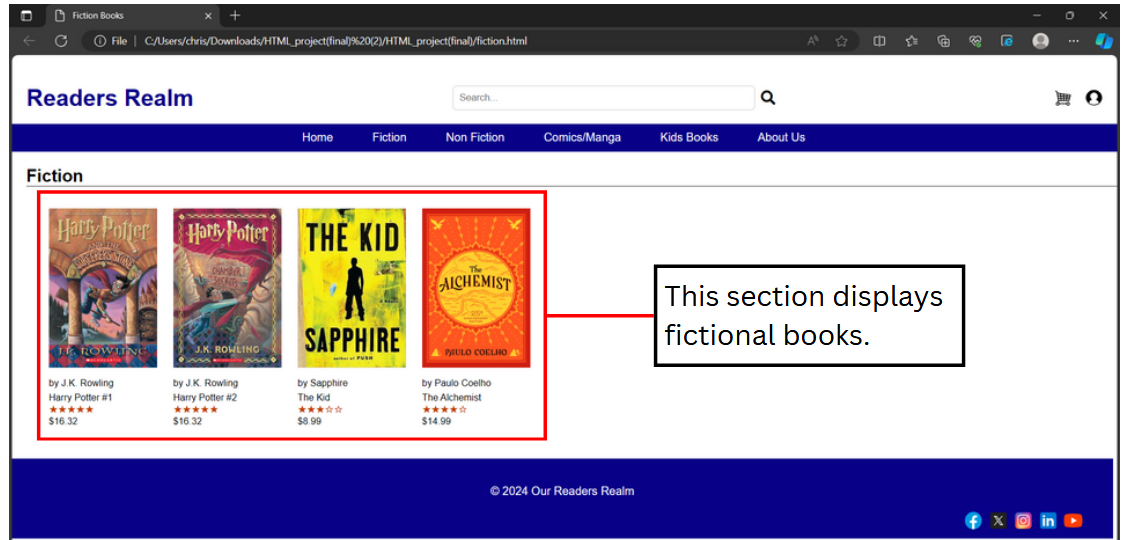Open the Favorites list icon
The height and width of the screenshot is (540, 1133).
(x=911, y=41)
